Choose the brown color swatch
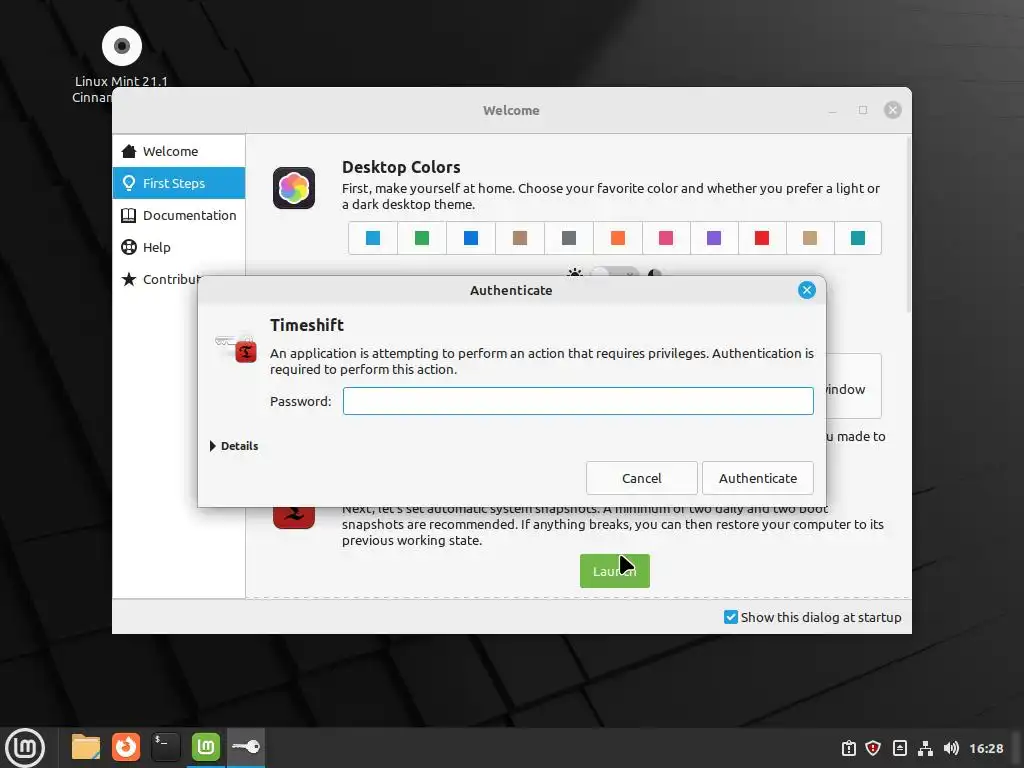 [x=520, y=238]
